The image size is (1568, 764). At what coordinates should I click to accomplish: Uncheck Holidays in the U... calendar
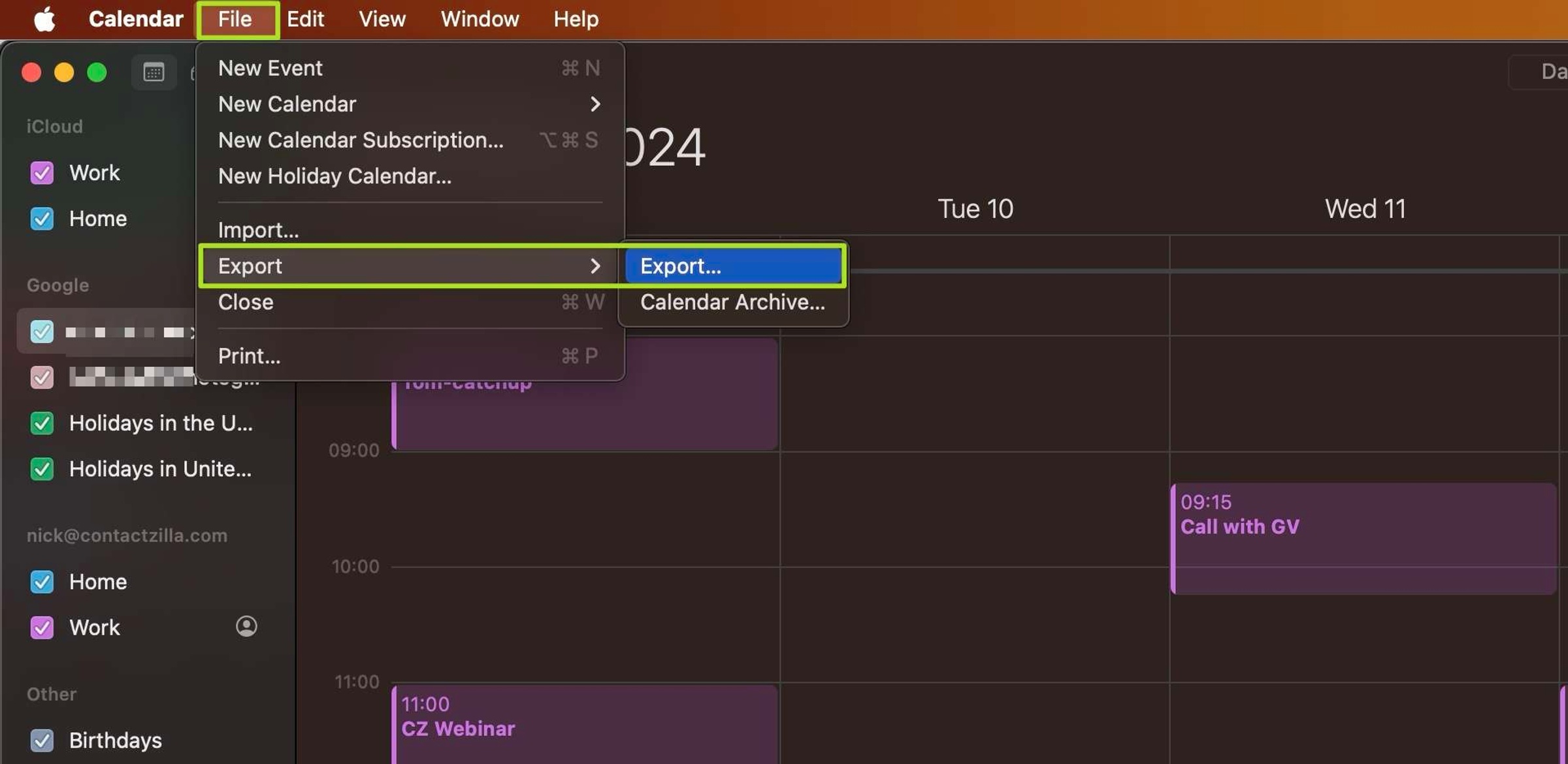coord(42,423)
